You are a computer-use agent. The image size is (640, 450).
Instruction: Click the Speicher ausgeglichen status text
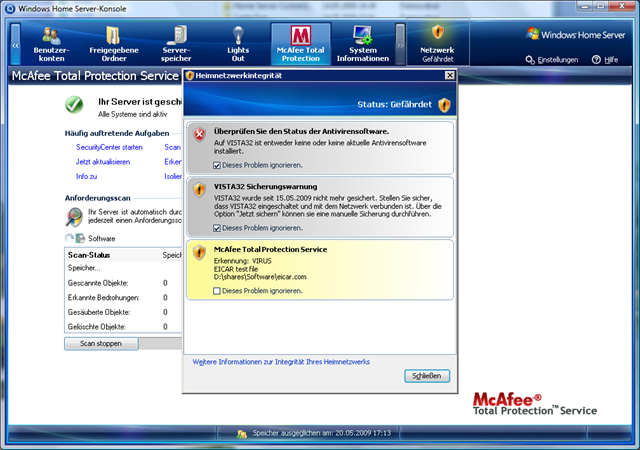click(322, 433)
